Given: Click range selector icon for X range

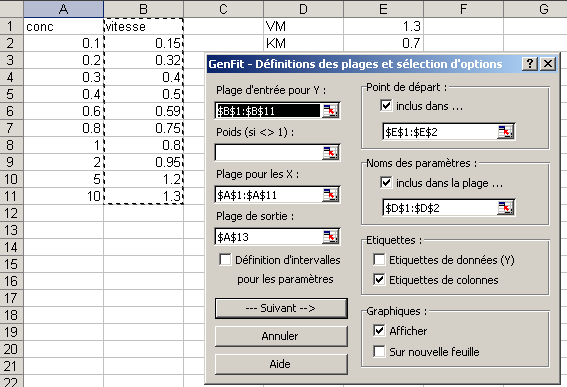Looking at the screenshot, I should [330, 195].
